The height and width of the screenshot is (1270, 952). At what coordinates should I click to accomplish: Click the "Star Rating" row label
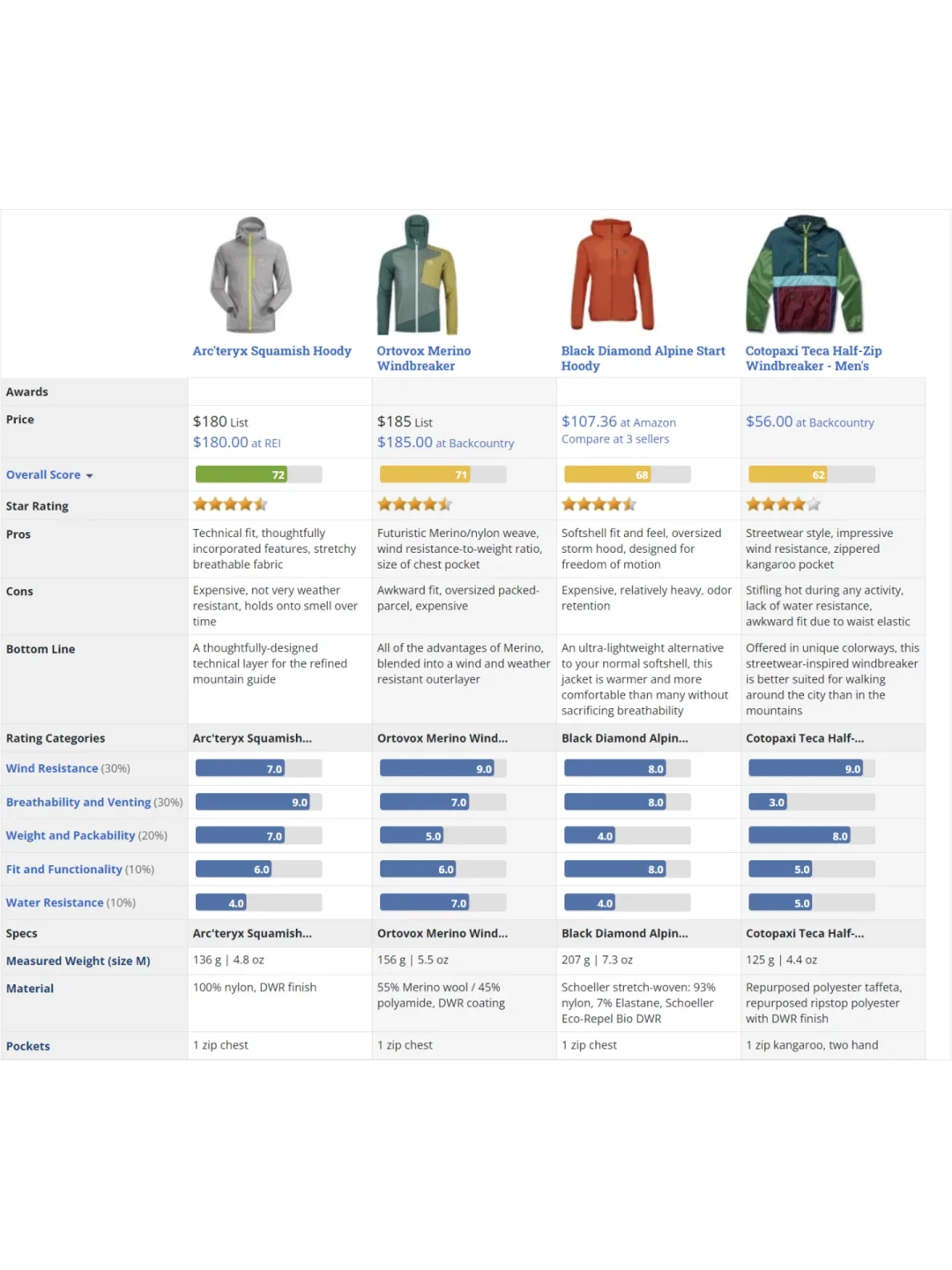tap(37, 506)
